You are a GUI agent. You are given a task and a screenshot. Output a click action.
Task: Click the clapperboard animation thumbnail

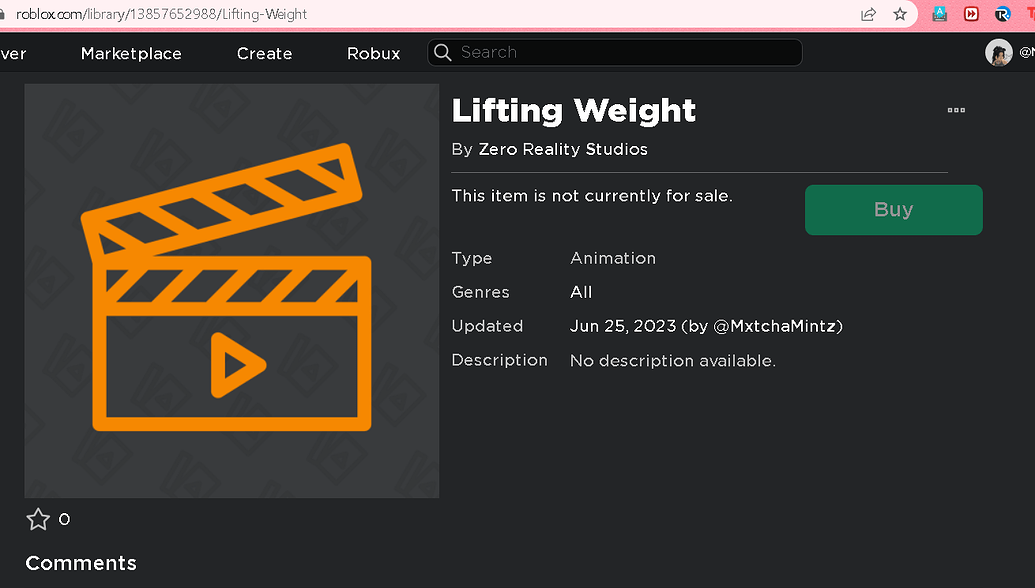(x=231, y=290)
